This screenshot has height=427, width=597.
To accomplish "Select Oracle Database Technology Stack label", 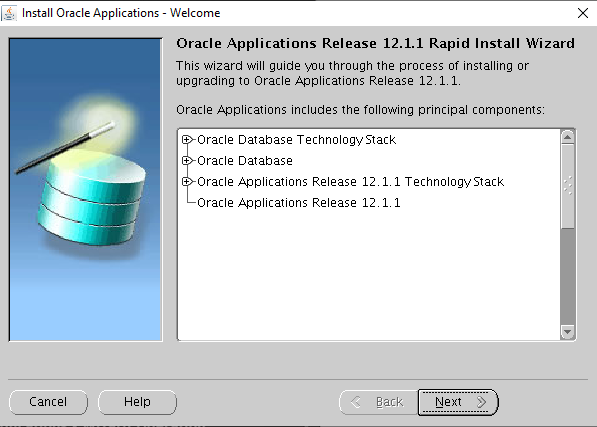I will pyautogui.click(x=296, y=140).
